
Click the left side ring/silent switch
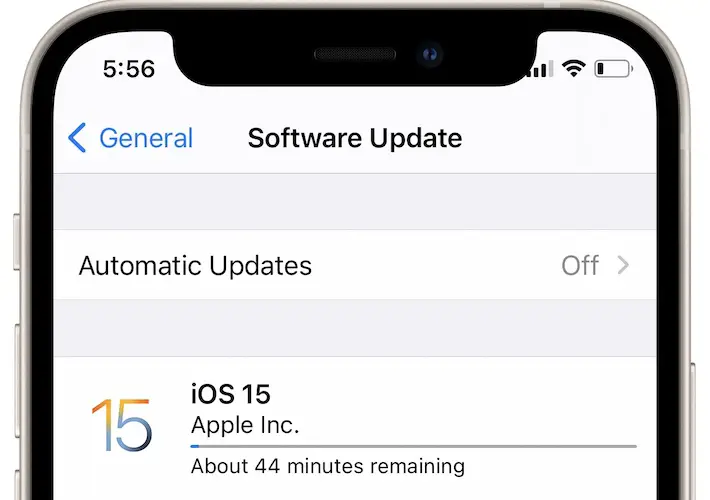pyautogui.click(x=17, y=242)
